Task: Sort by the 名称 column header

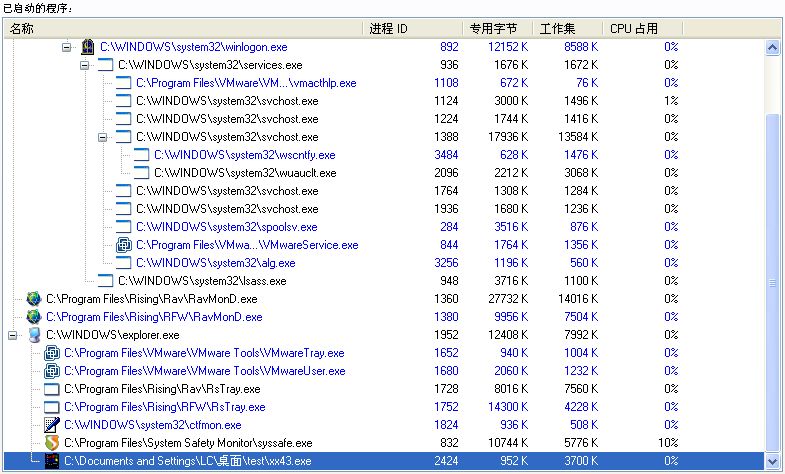Action: (x=183, y=29)
